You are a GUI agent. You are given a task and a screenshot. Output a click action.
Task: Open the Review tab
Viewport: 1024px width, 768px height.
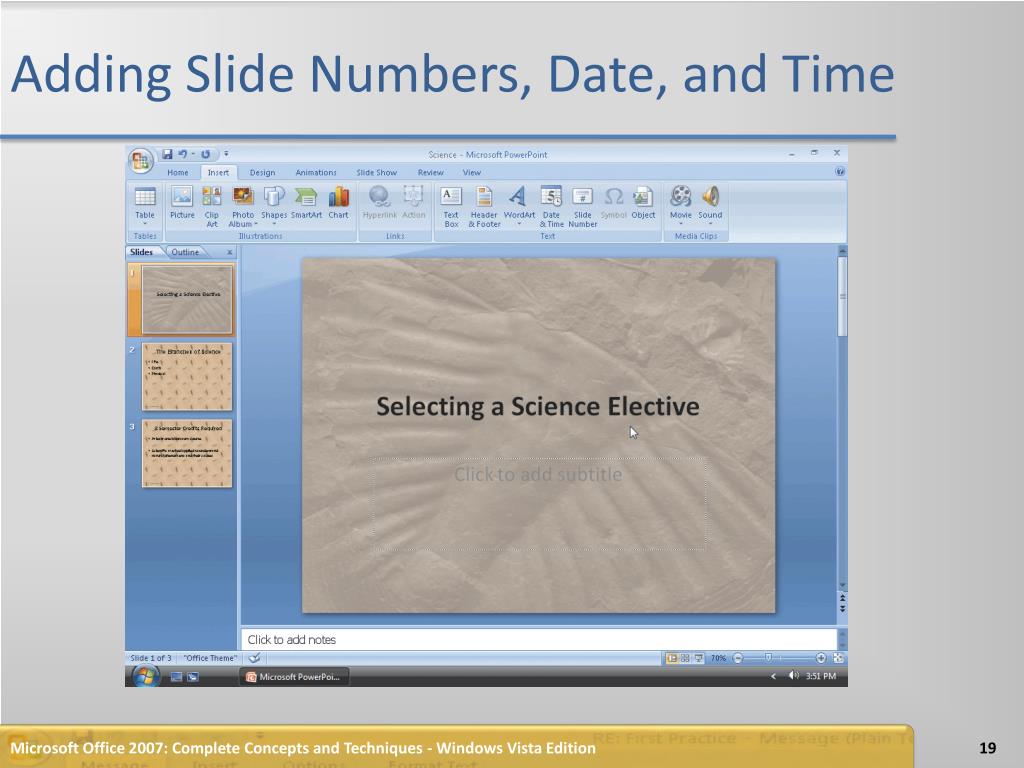pos(430,172)
